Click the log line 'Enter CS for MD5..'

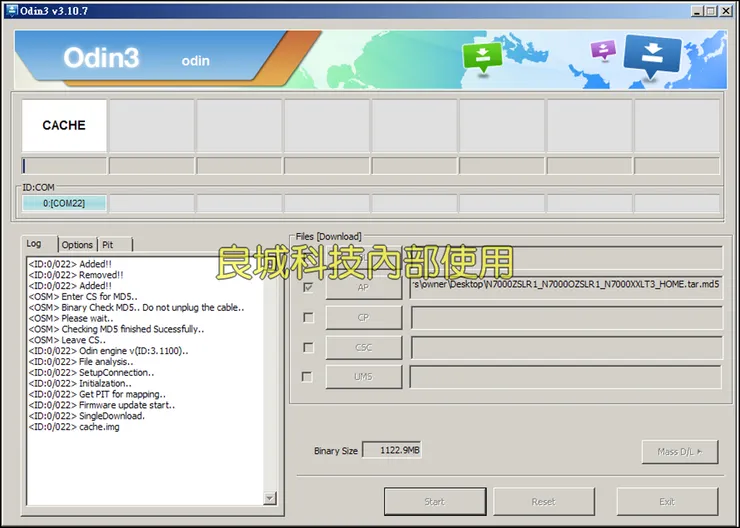83,297
